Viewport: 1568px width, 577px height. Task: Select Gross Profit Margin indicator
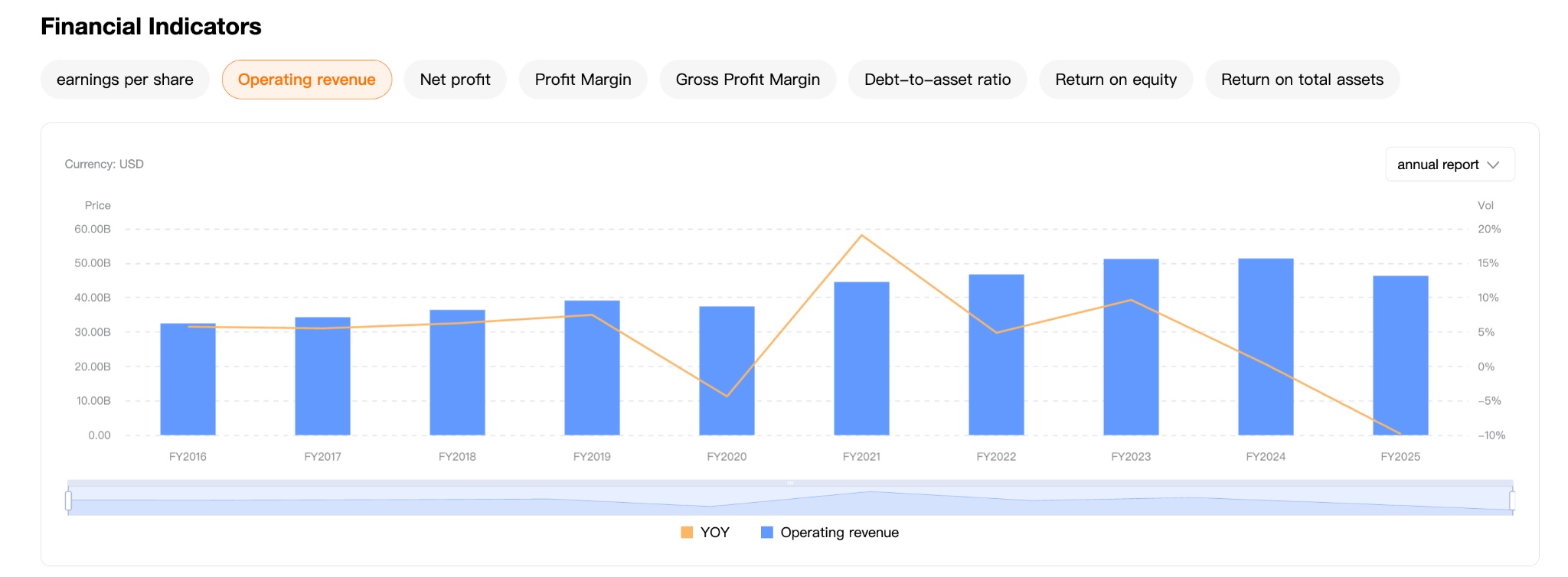click(x=747, y=80)
